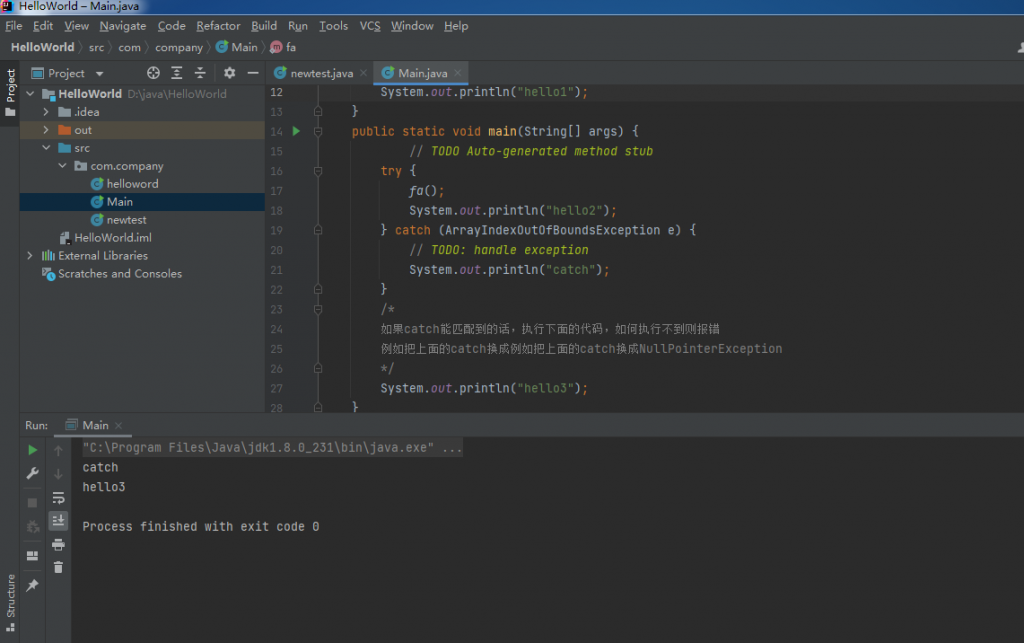Pin the Run tab with the pin icon

(32, 586)
